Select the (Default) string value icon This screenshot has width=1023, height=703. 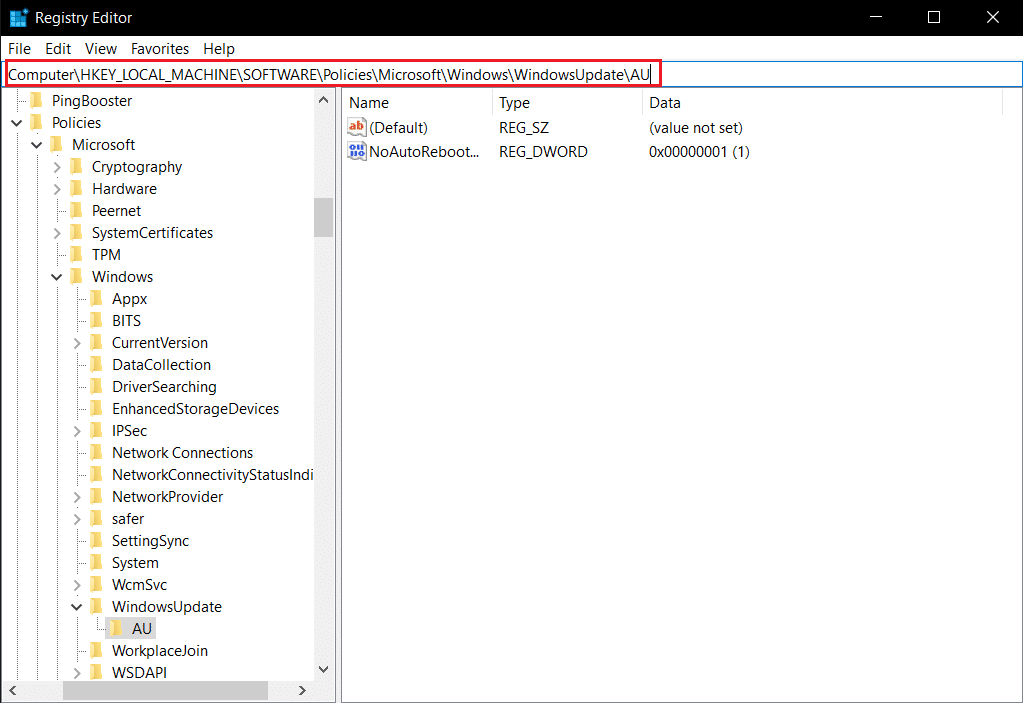(x=357, y=127)
